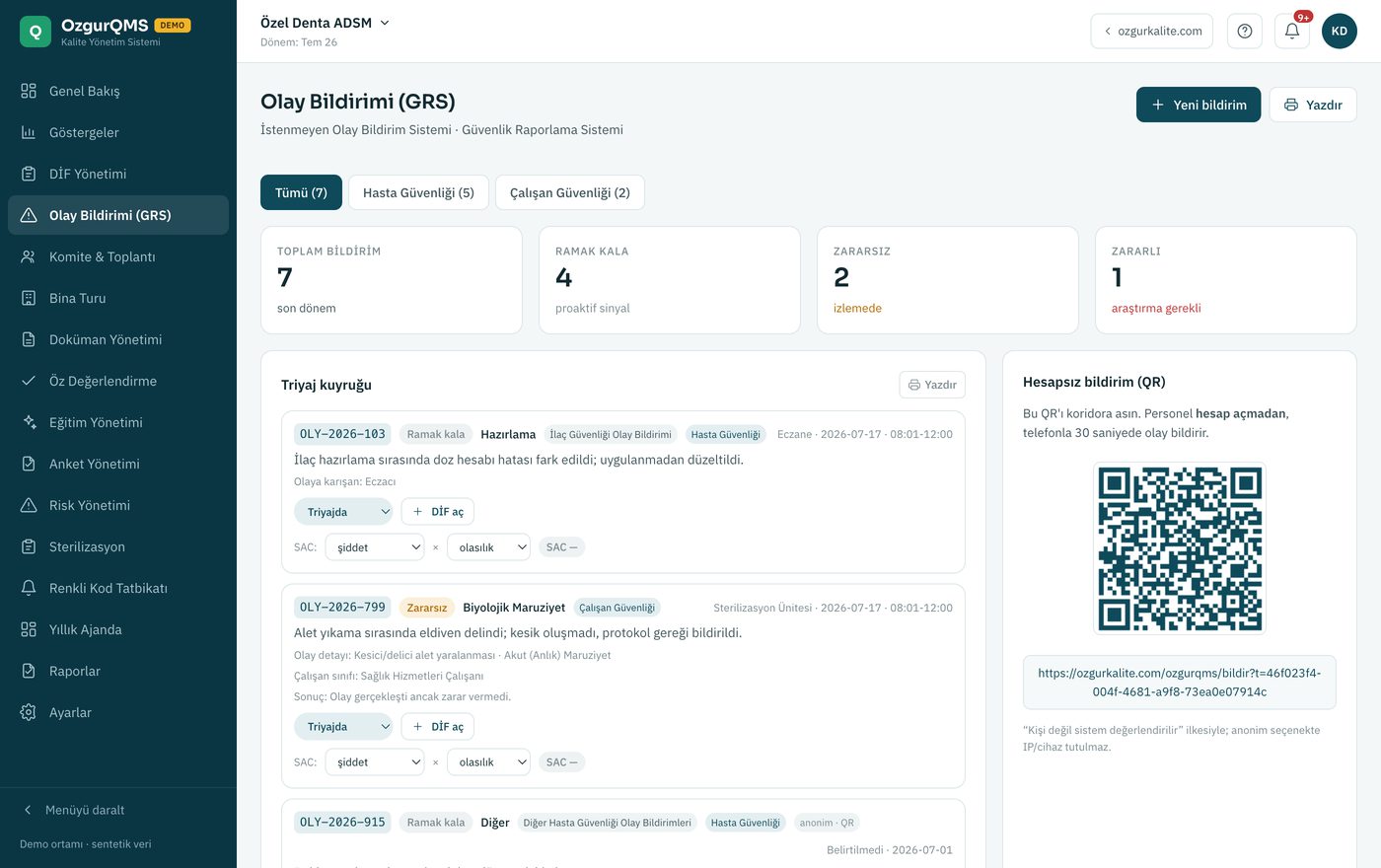Open Risk Yönetimi in the sidebar
1381x868 pixels.
point(118,505)
